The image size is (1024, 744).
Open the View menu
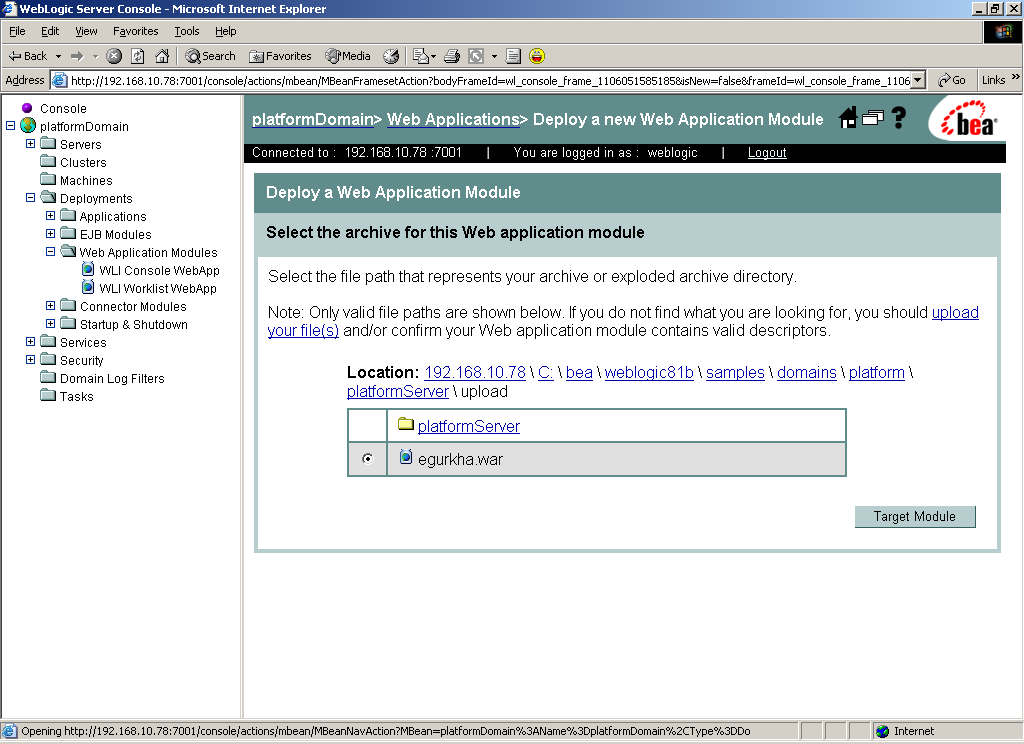(86, 31)
